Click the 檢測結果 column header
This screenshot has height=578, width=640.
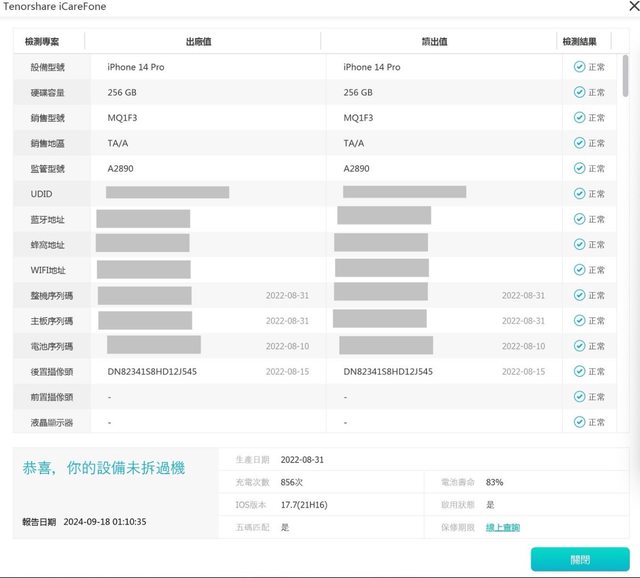(579, 41)
